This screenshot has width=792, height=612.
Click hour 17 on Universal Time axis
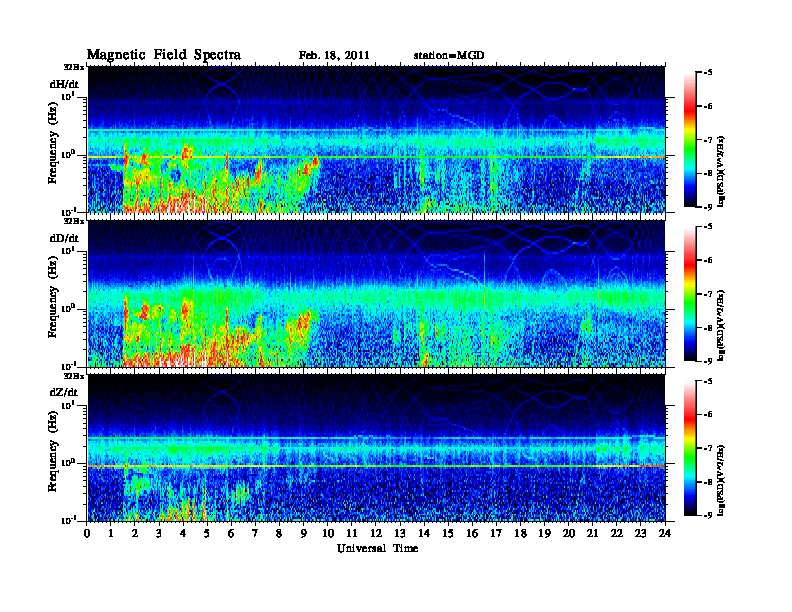(x=497, y=534)
